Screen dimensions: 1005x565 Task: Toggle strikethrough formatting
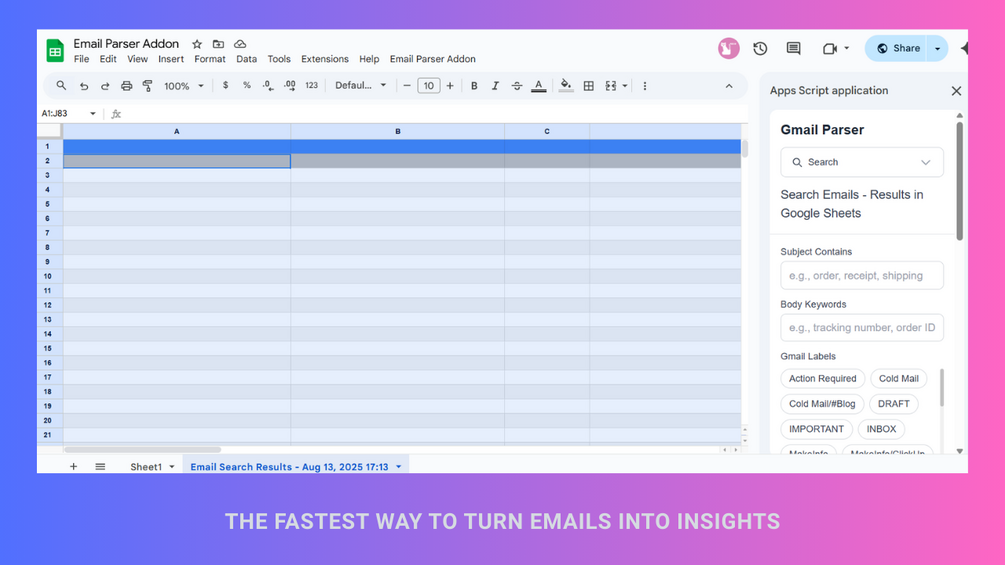click(517, 86)
